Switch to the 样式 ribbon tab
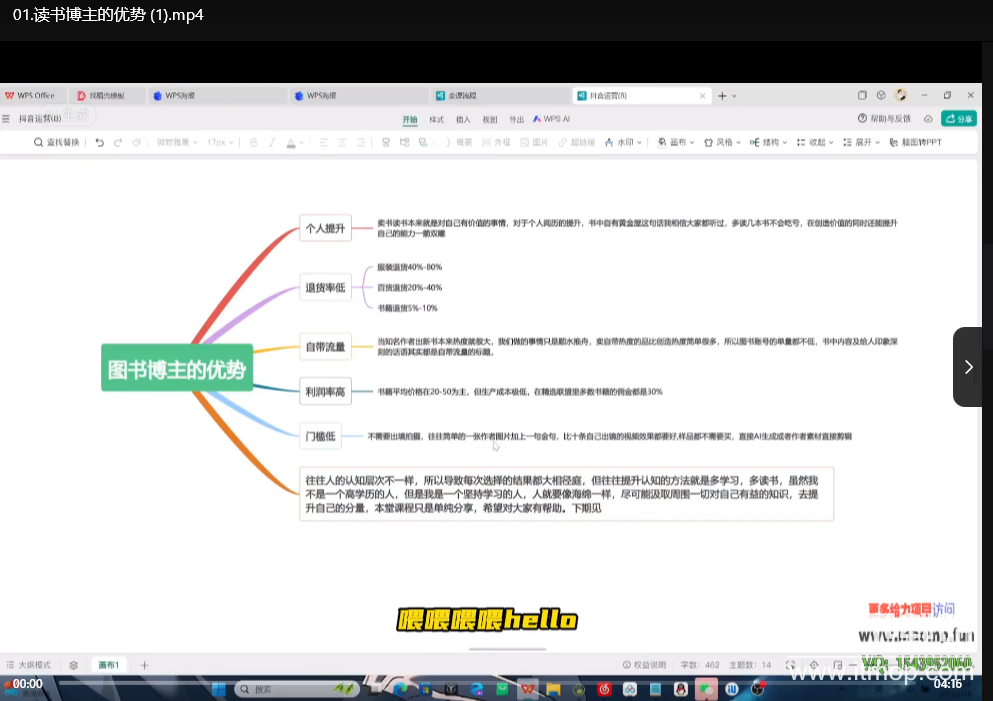Viewport: 993px width, 701px height. coord(436,119)
